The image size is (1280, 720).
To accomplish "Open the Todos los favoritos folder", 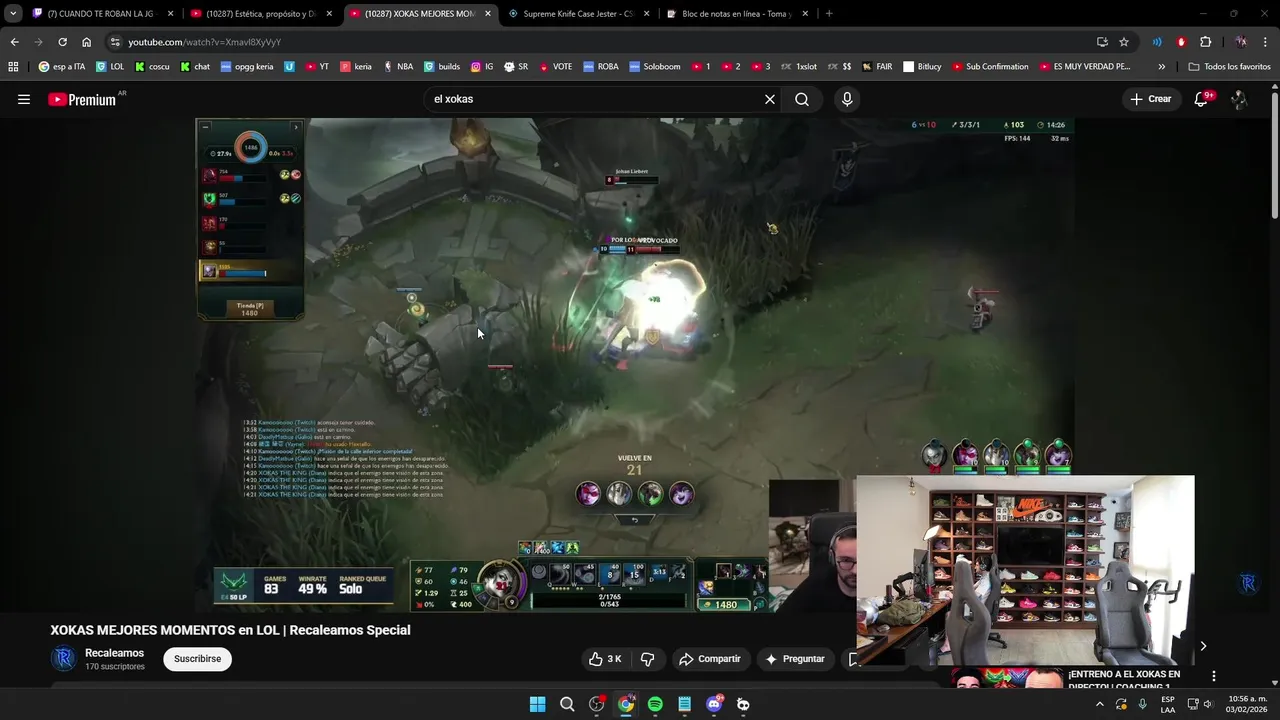I will [x=1230, y=67].
